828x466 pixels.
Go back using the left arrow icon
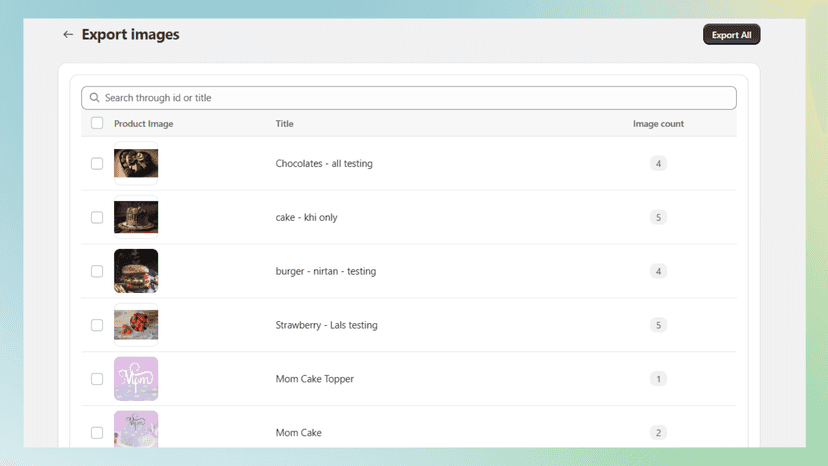(x=68, y=34)
